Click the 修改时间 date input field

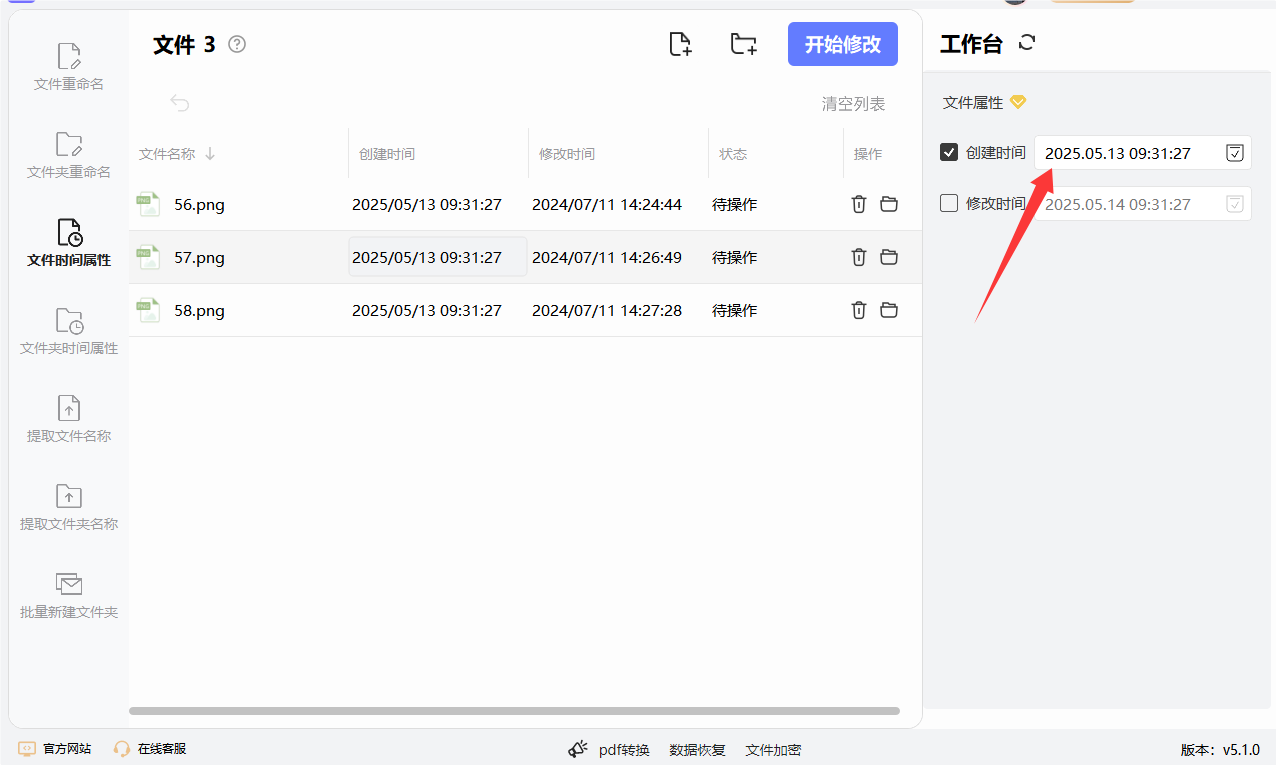1143,204
